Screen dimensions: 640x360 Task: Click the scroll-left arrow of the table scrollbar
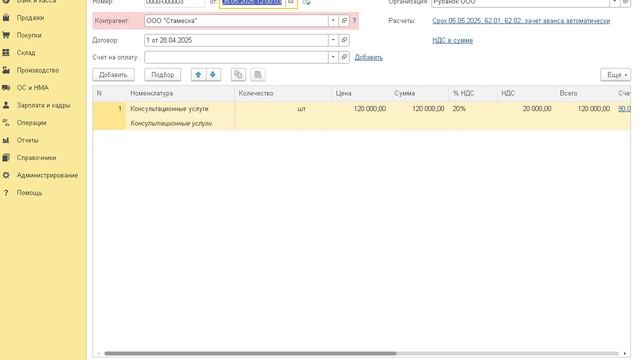tap(98, 353)
